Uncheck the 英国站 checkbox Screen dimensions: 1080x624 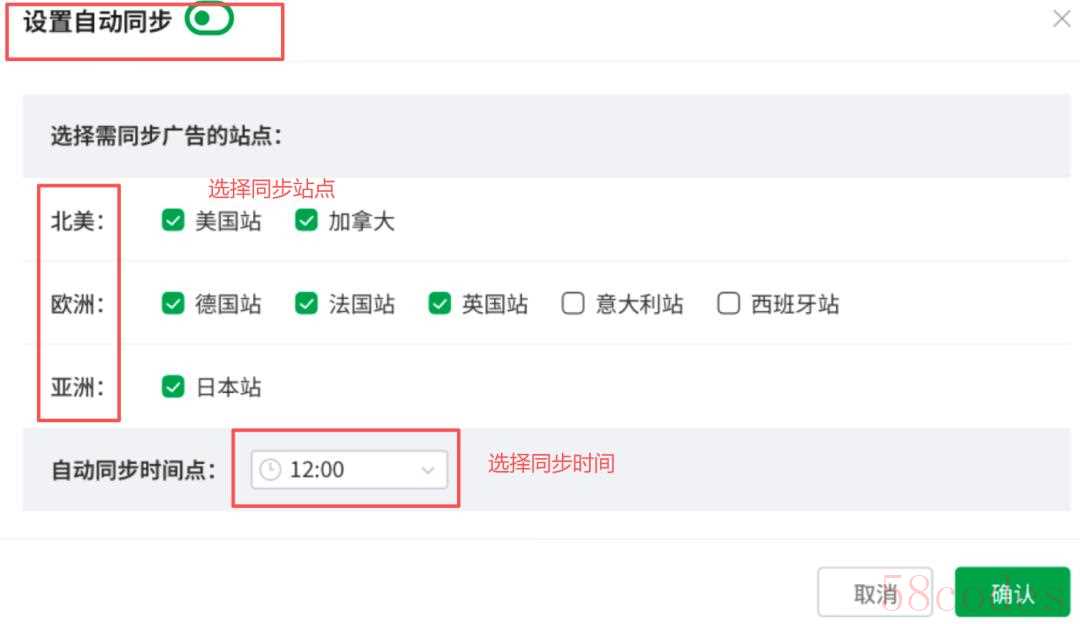(439, 304)
